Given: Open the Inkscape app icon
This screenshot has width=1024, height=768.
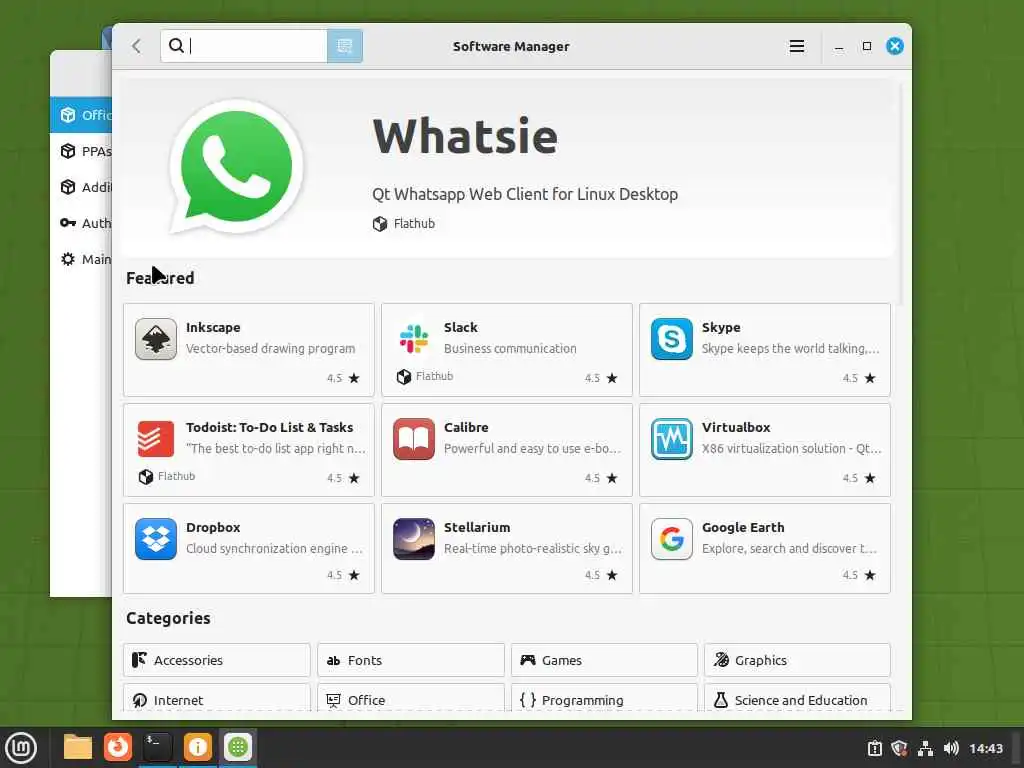Looking at the screenshot, I should 156,339.
